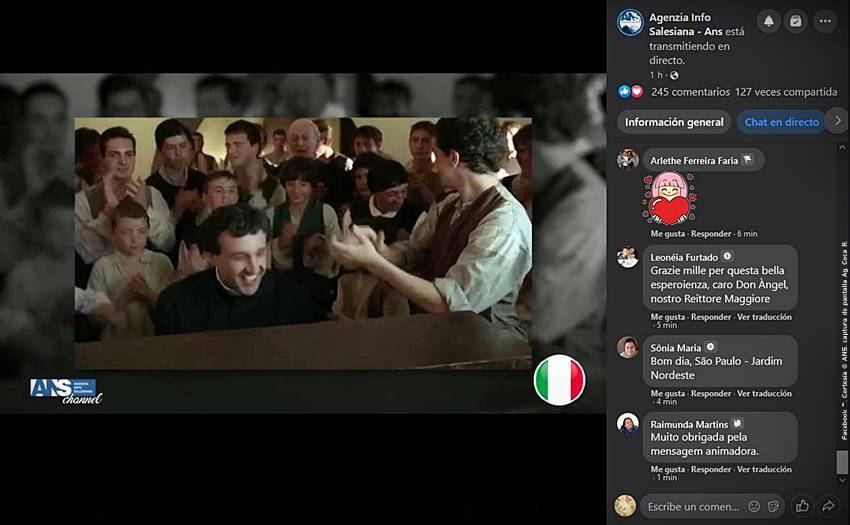Click the badge next to Sônia Maria

(710, 347)
